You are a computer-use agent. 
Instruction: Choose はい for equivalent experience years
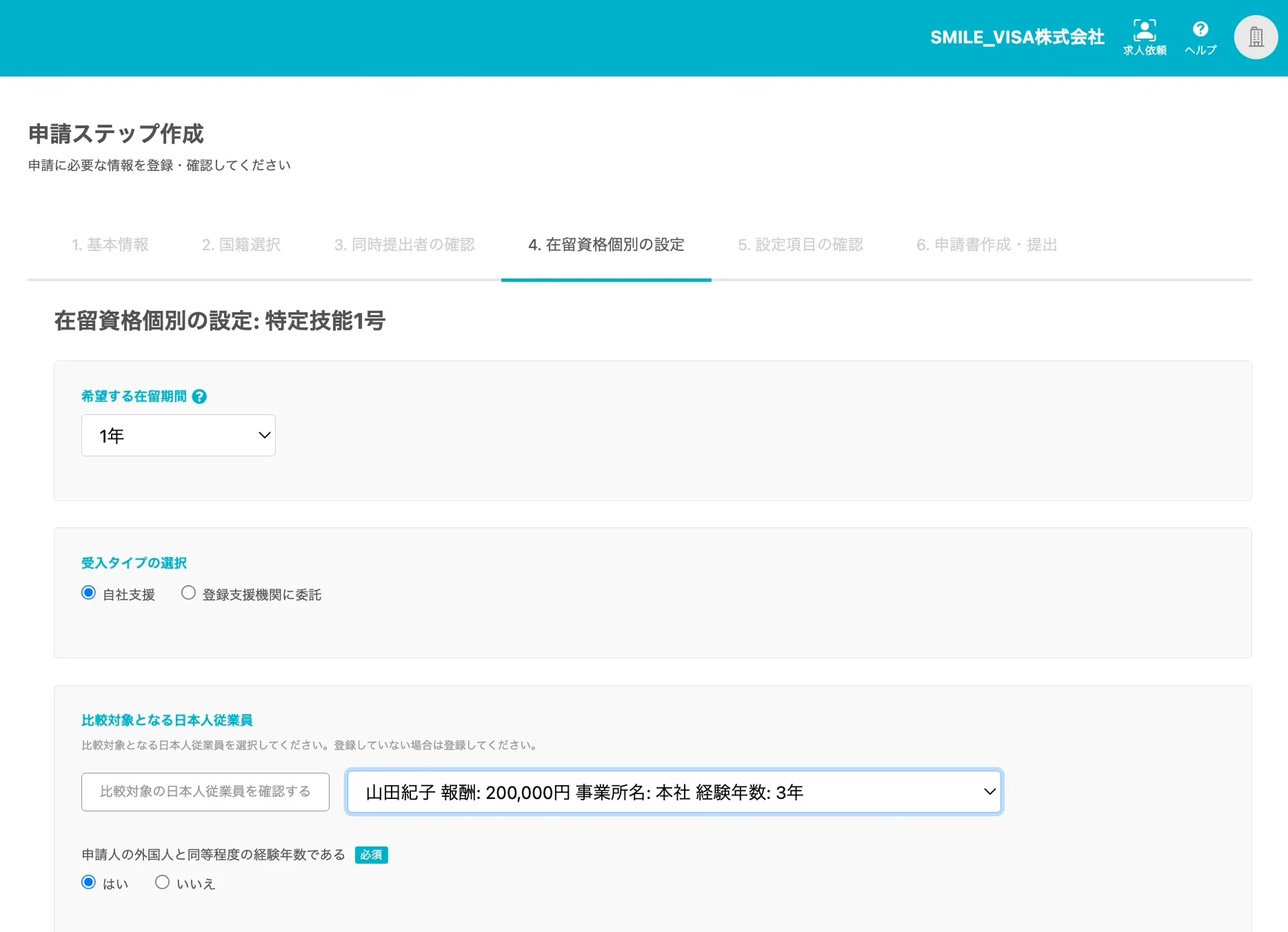pyautogui.click(x=88, y=882)
